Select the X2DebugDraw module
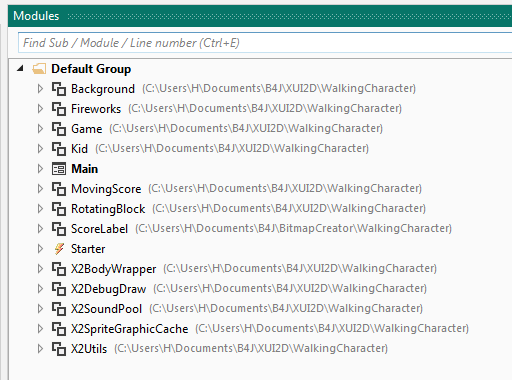Screen dimensions: 512x380 tap(109, 289)
